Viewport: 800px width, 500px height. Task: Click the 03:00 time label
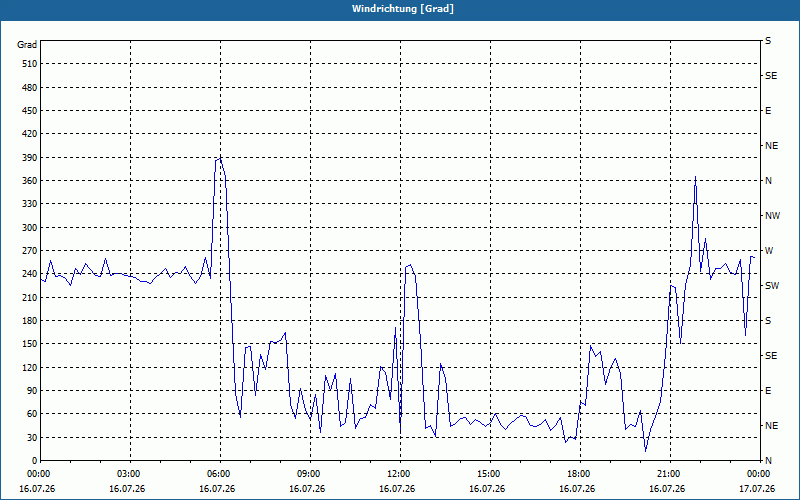129,474
